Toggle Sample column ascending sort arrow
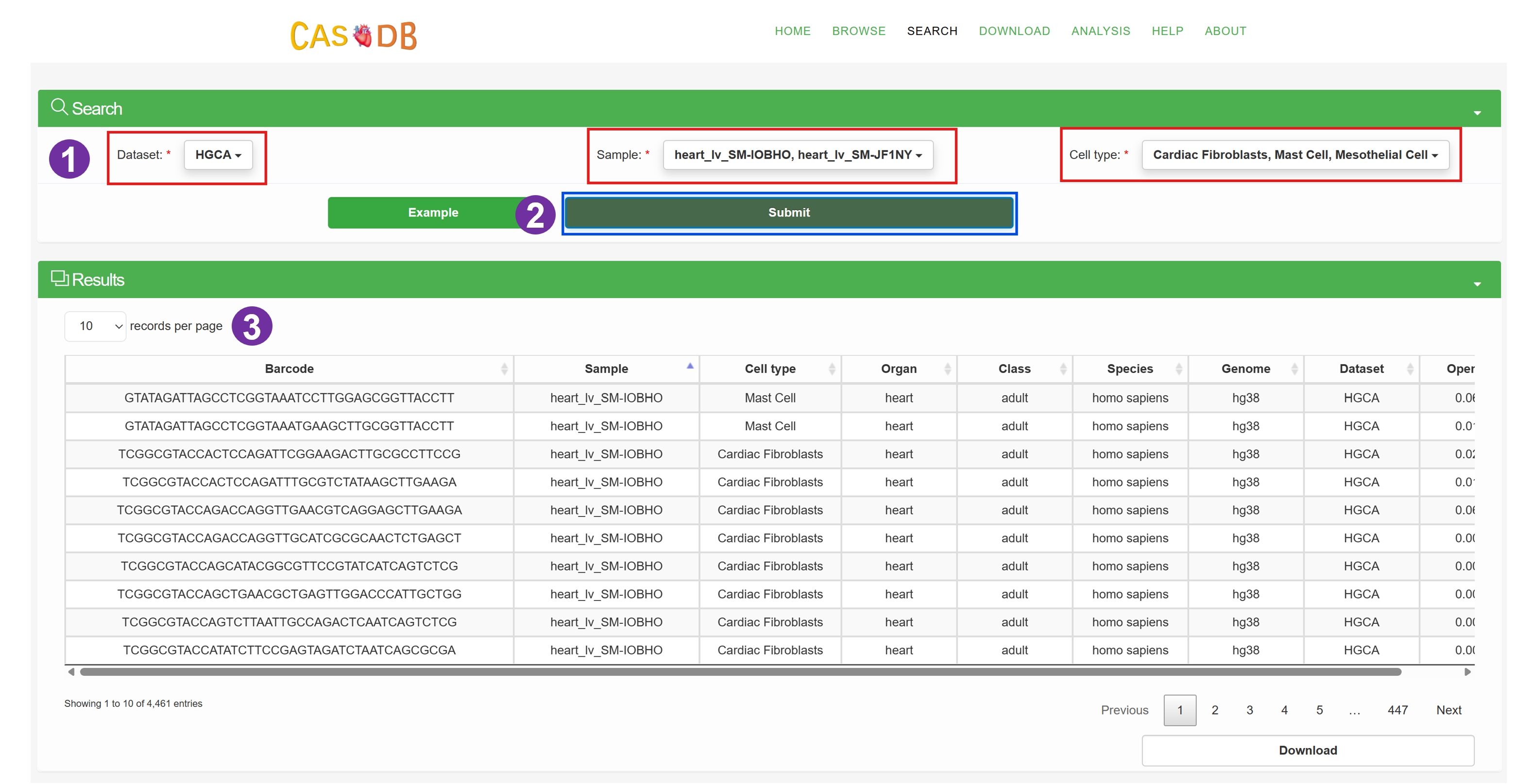The height and width of the screenshot is (784, 1516). tap(690, 367)
